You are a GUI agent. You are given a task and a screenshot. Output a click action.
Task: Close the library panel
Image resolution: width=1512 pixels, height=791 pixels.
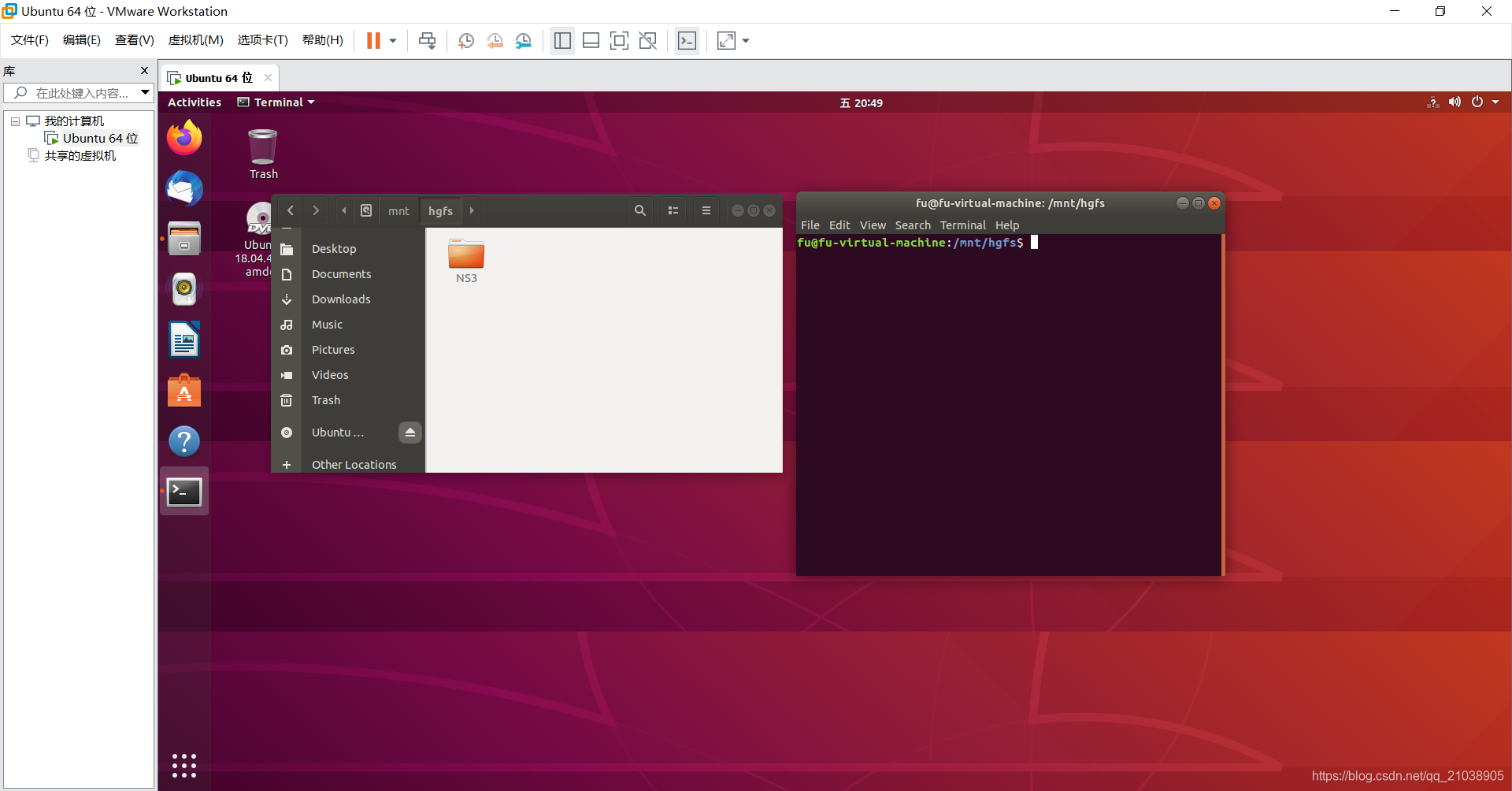click(x=144, y=71)
